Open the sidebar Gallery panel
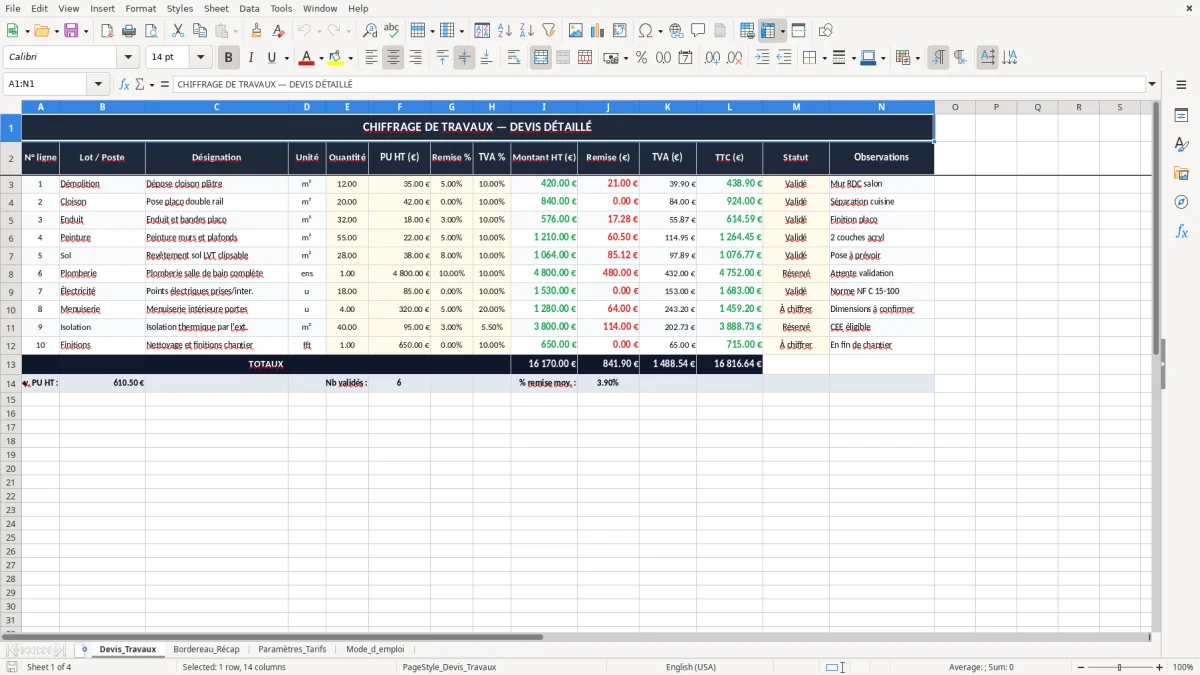This screenshot has height=675, width=1200. (1181, 173)
